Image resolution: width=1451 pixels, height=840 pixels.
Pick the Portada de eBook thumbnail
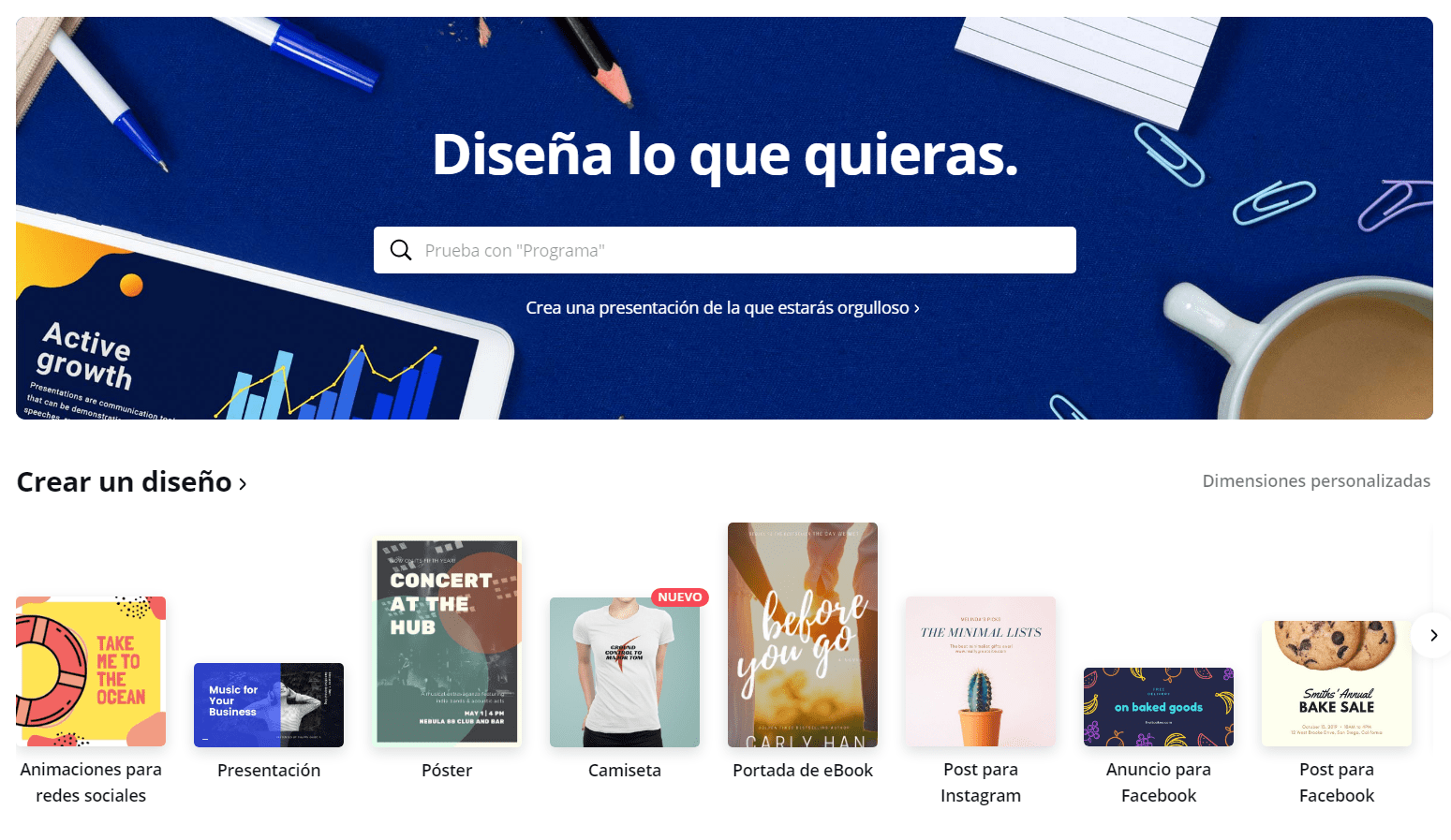[803, 635]
